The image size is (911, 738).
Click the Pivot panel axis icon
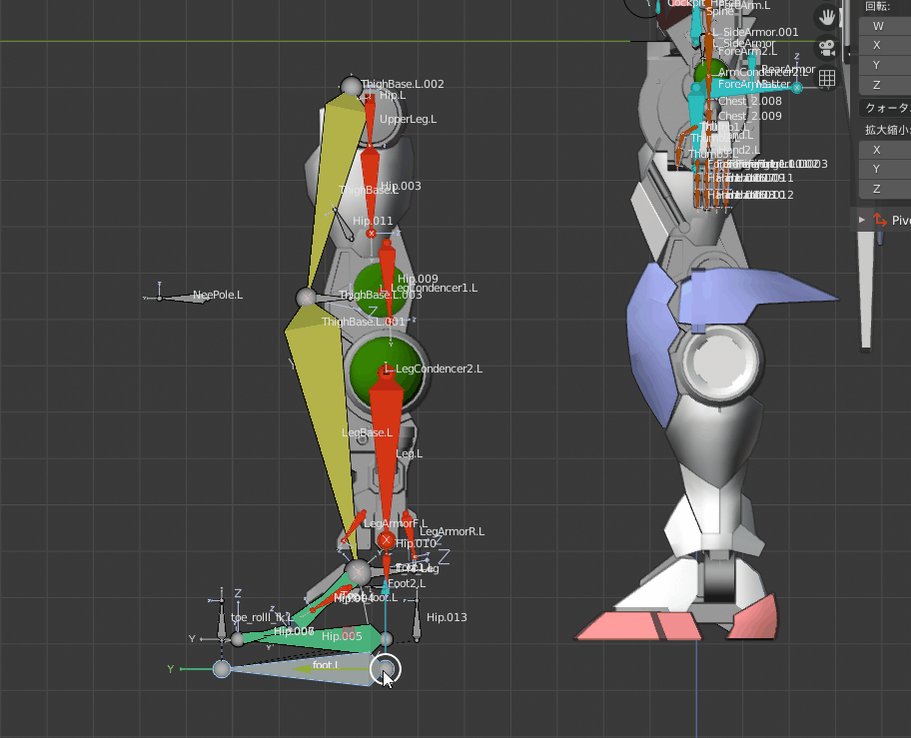(880, 220)
